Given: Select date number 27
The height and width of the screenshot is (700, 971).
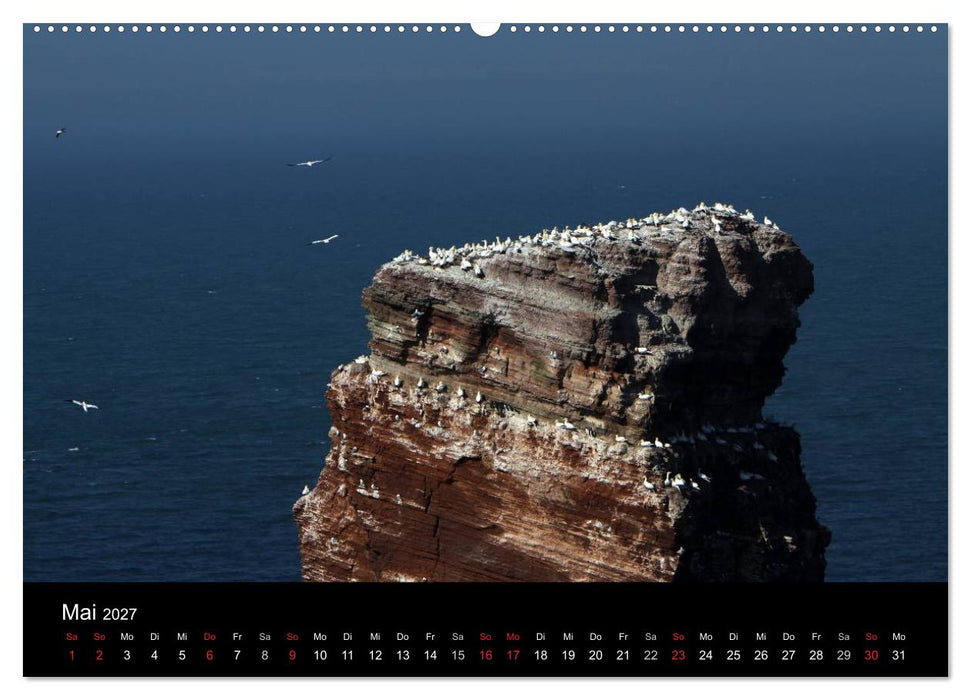Looking at the screenshot, I should pos(789,655).
